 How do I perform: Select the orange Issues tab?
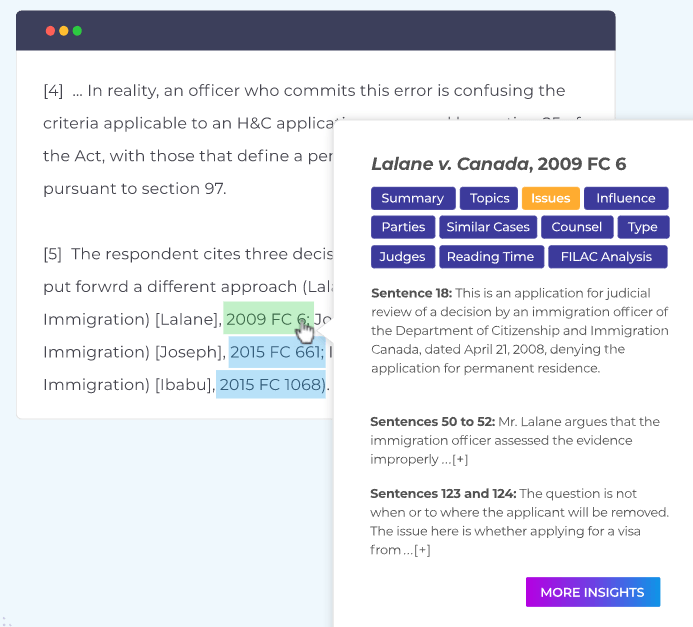[x=551, y=198]
